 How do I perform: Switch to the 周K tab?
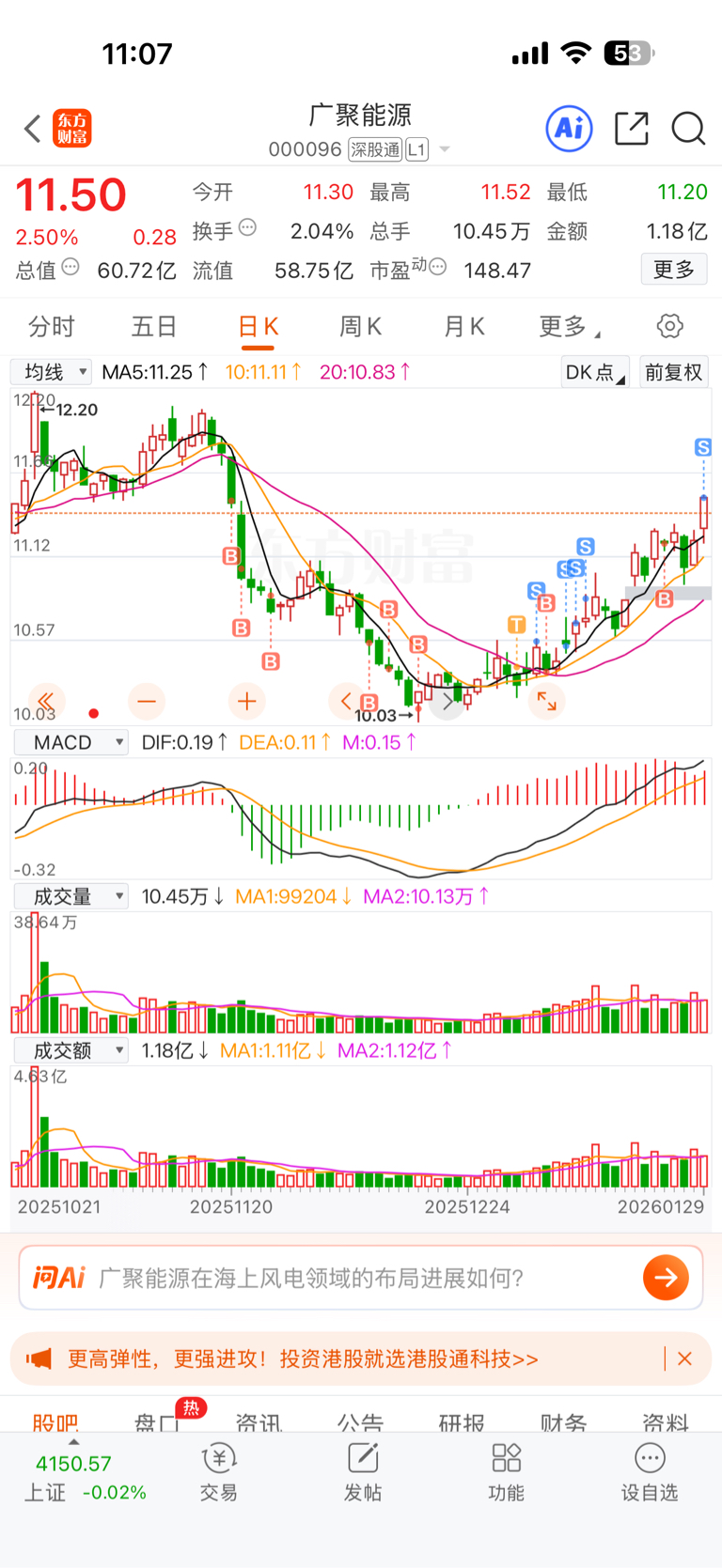pyautogui.click(x=360, y=326)
